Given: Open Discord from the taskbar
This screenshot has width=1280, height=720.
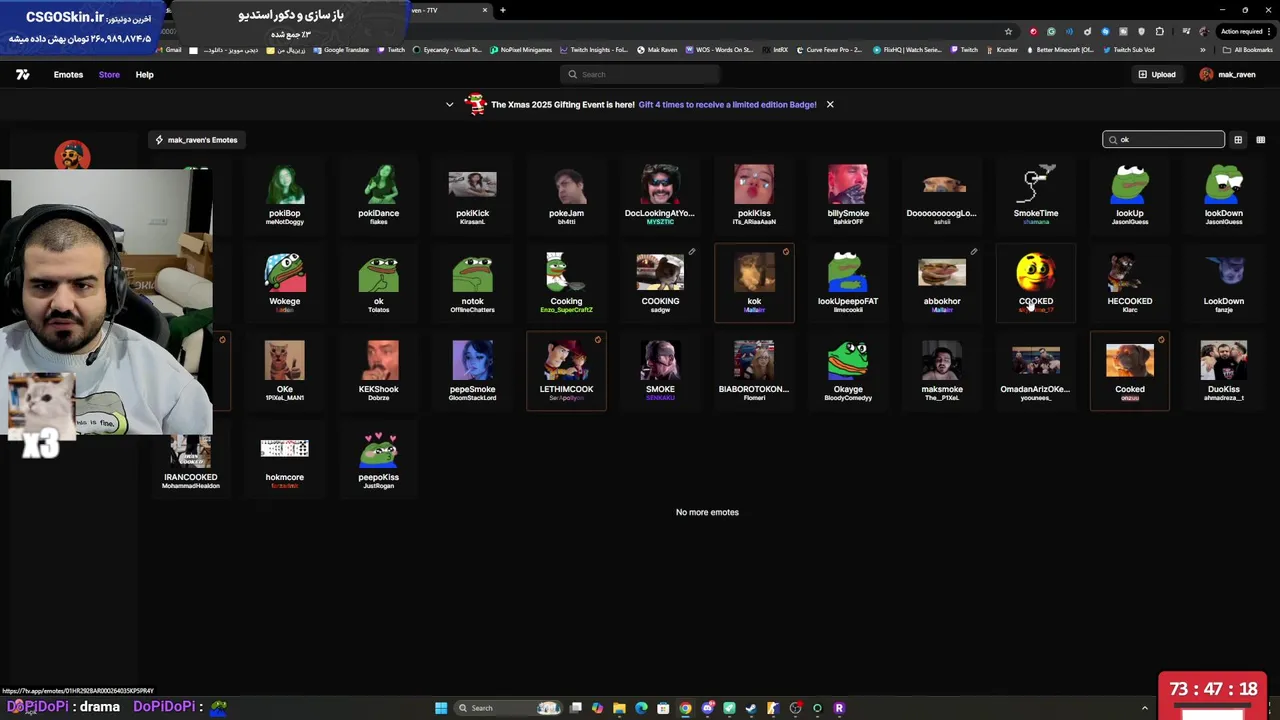Looking at the screenshot, I should 707,708.
